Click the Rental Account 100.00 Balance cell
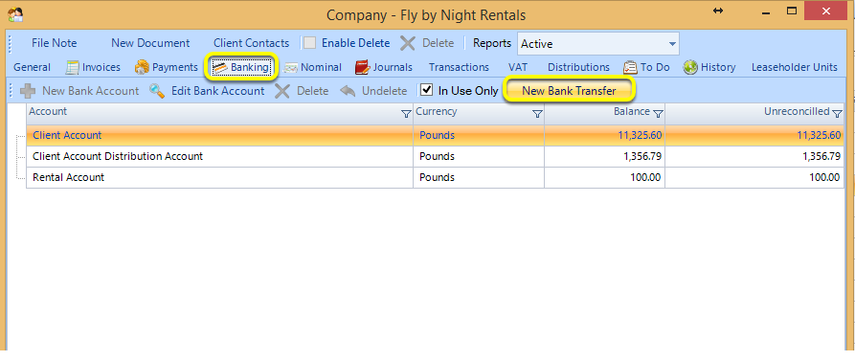 604,178
